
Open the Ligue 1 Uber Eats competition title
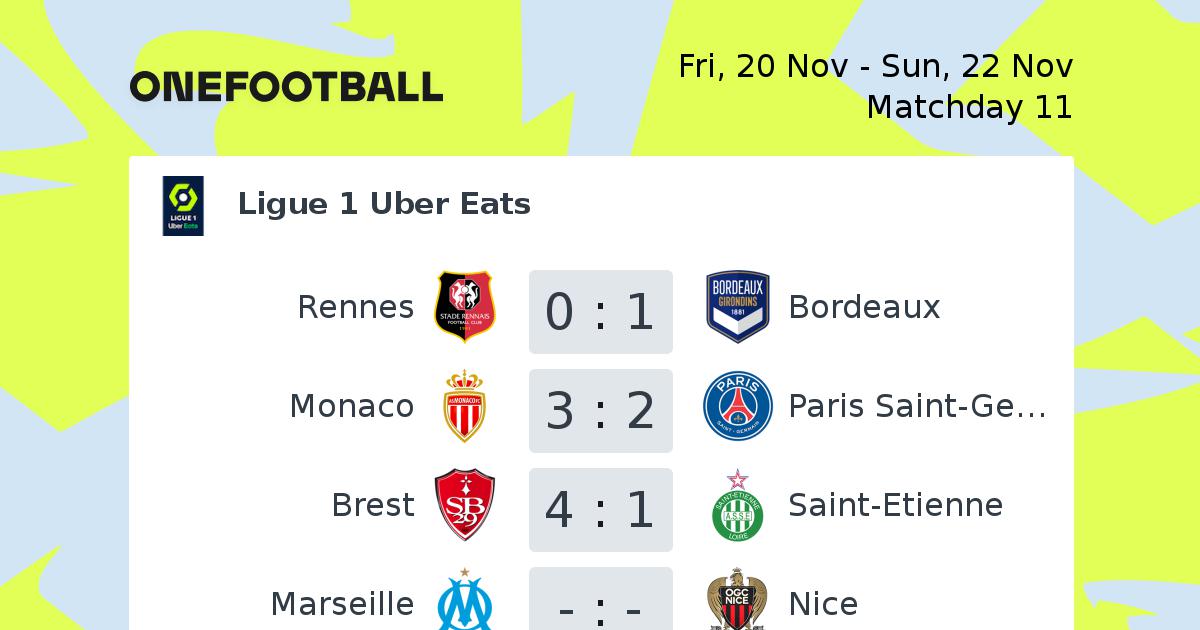pos(384,204)
